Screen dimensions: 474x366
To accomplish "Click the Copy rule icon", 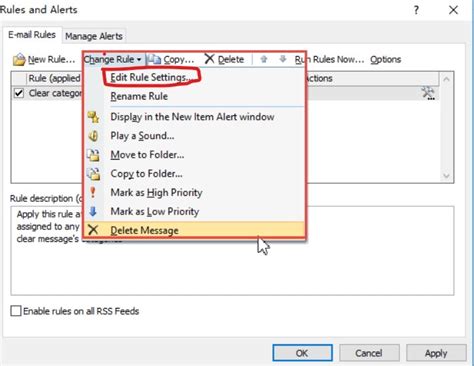I will (155, 59).
